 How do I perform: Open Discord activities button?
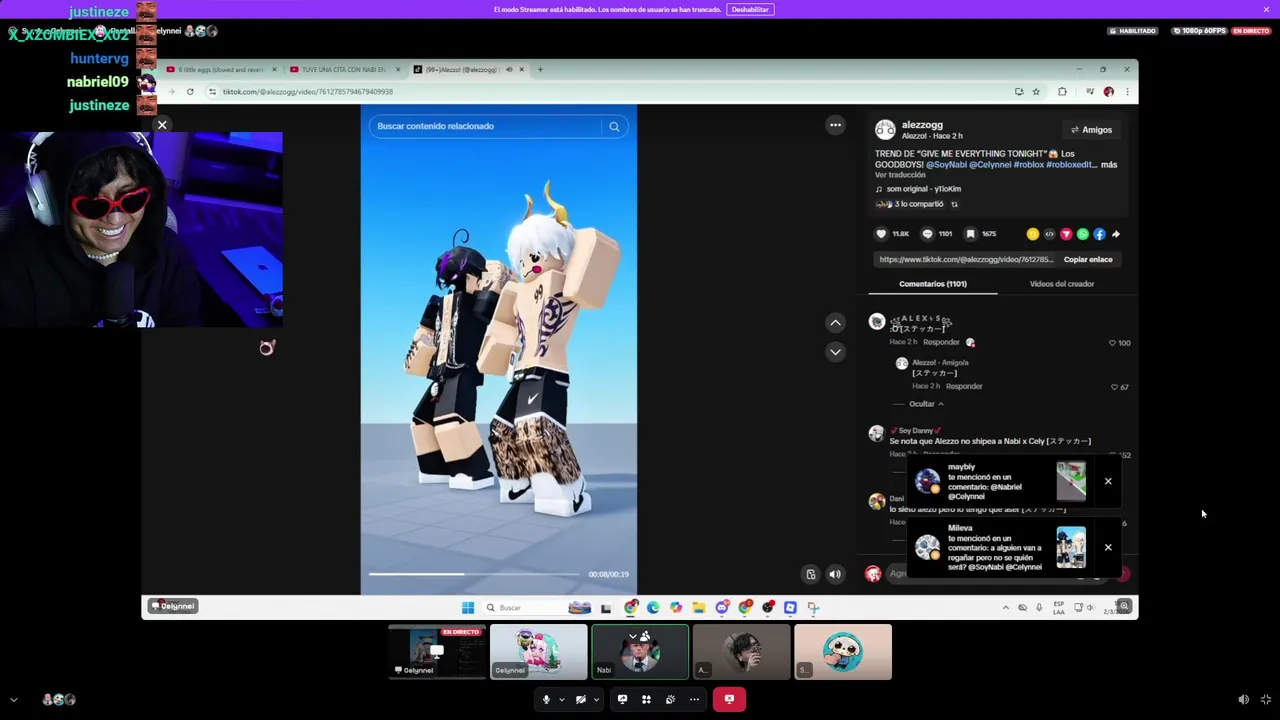[646, 699]
